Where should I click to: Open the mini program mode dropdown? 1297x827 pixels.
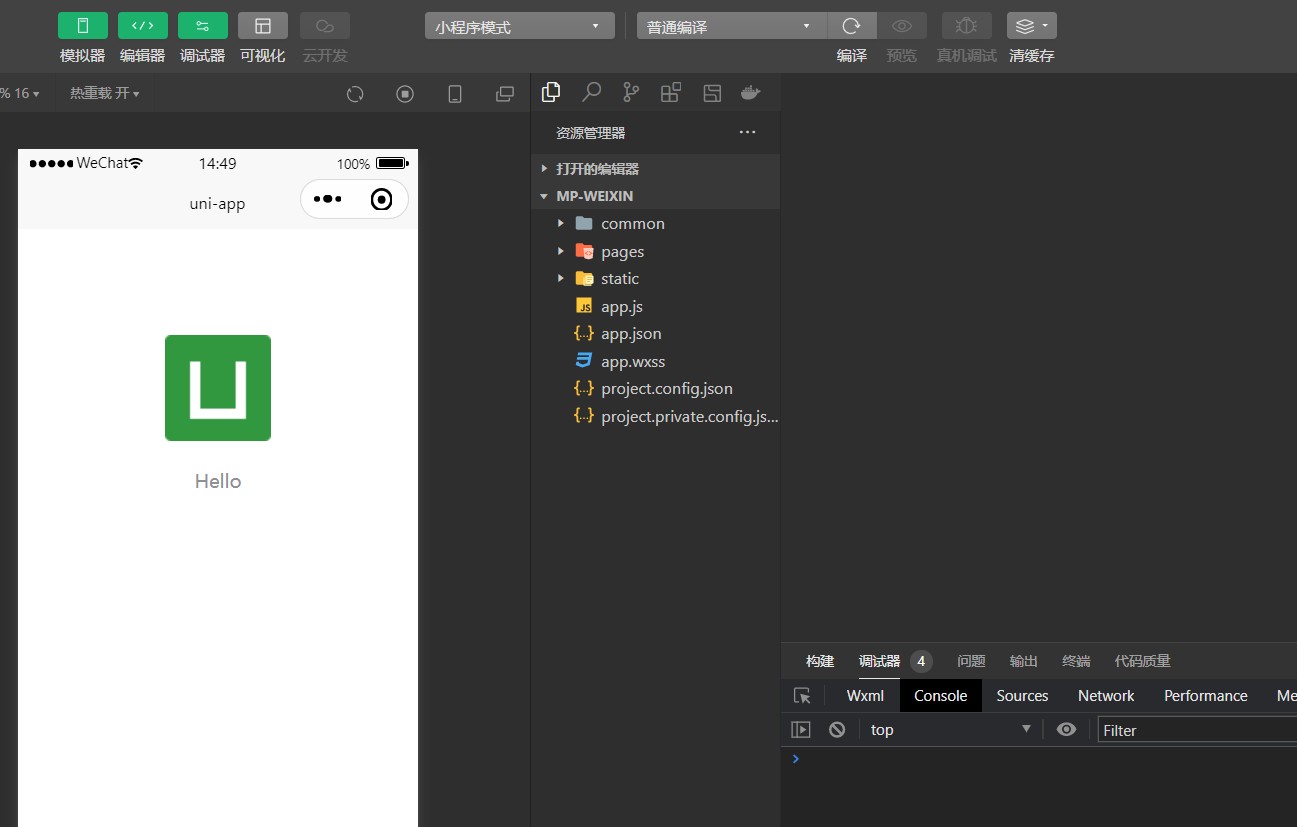pos(519,26)
